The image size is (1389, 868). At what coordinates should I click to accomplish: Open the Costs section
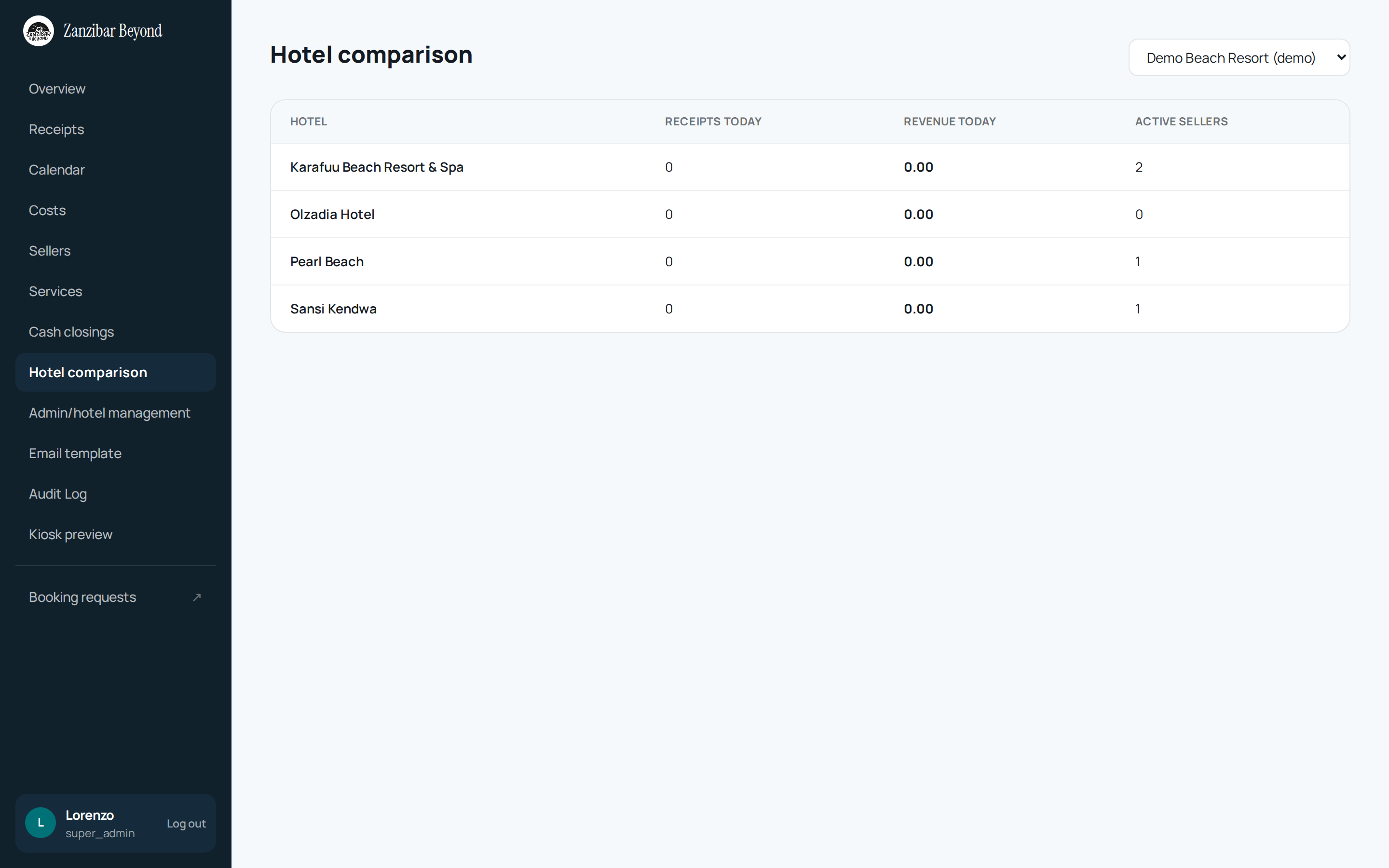[115, 210]
